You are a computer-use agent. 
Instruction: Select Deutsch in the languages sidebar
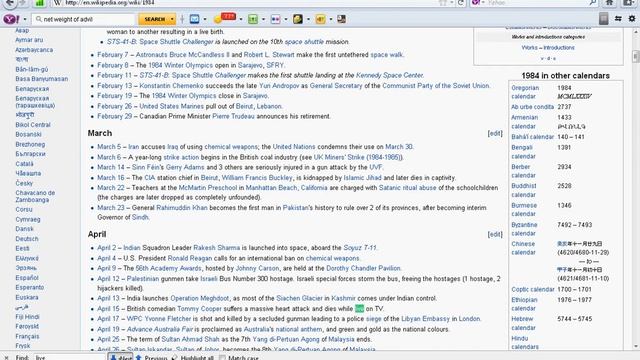click(x=27, y=239)
